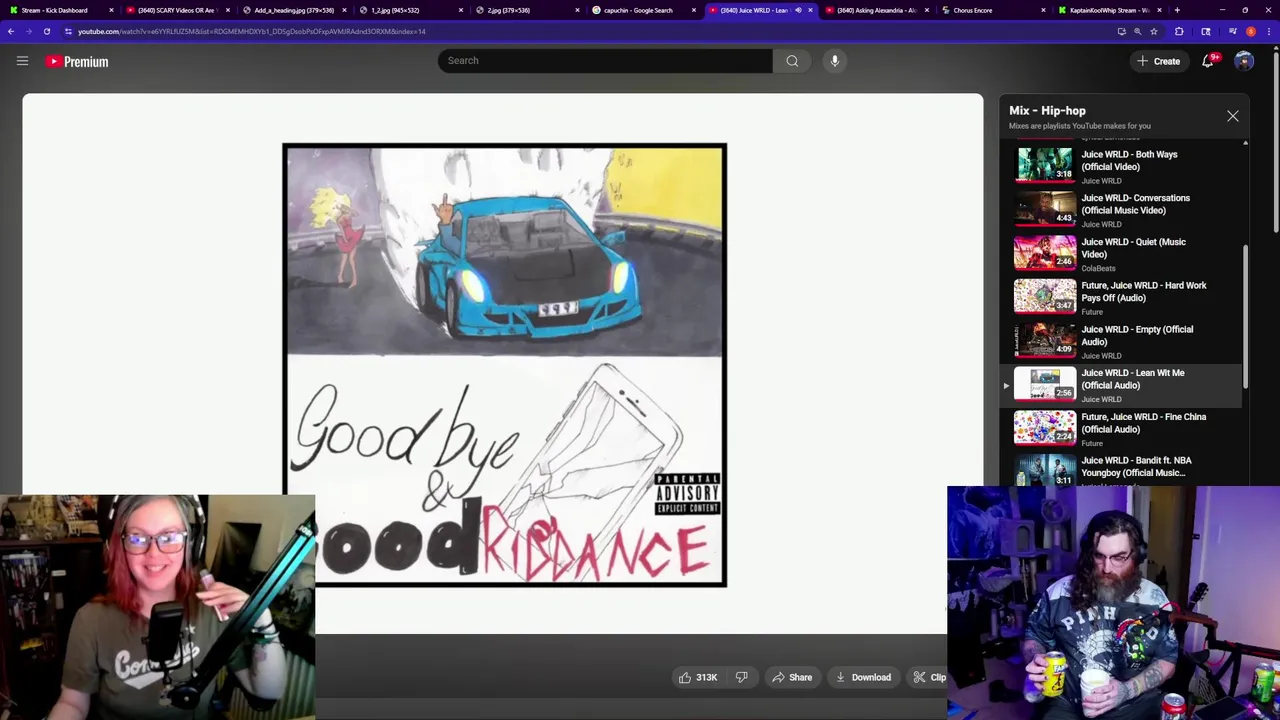The image size is (1280, 720).
Task: Go back using the browser back arrow
Action: (x=11, y=31)
